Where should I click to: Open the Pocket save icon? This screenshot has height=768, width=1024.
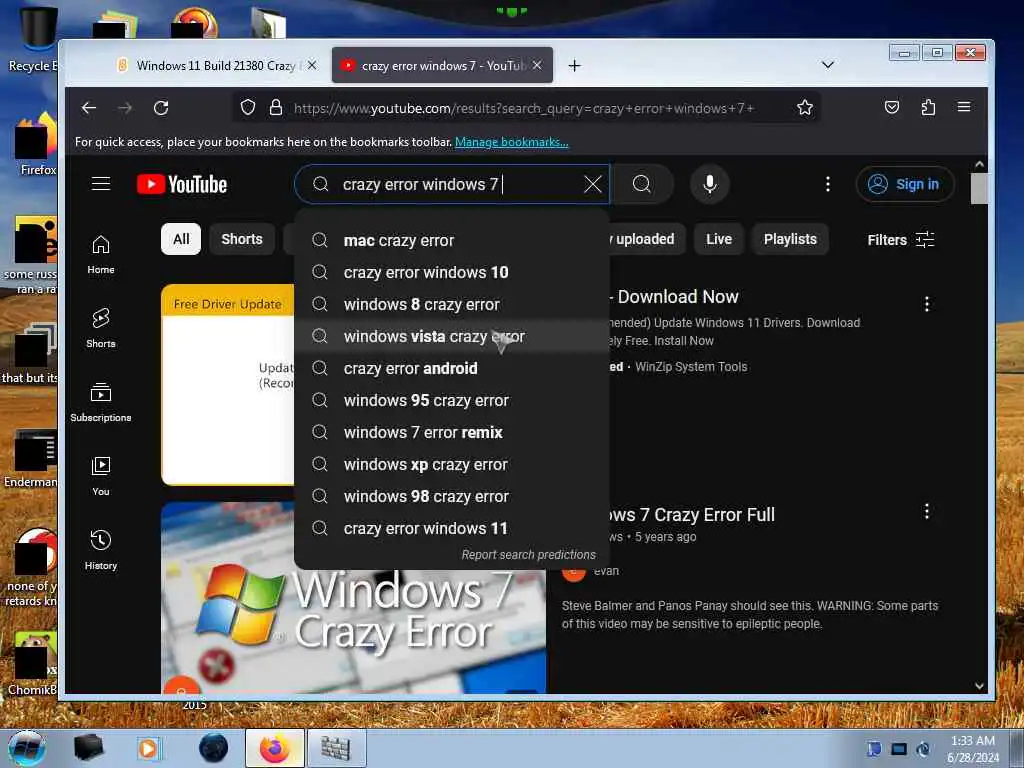pos(891,108)
